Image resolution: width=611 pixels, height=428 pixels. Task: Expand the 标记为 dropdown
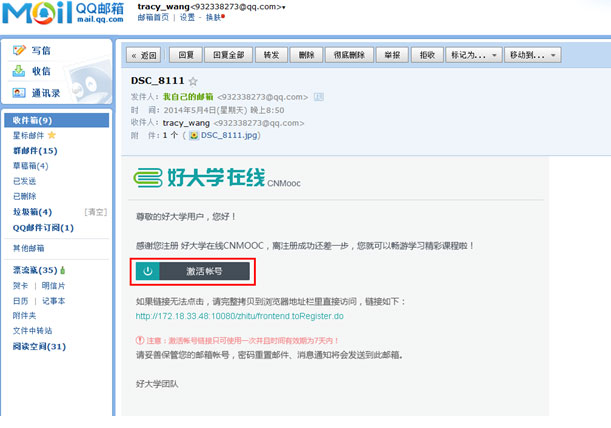(x=473, y=54)
